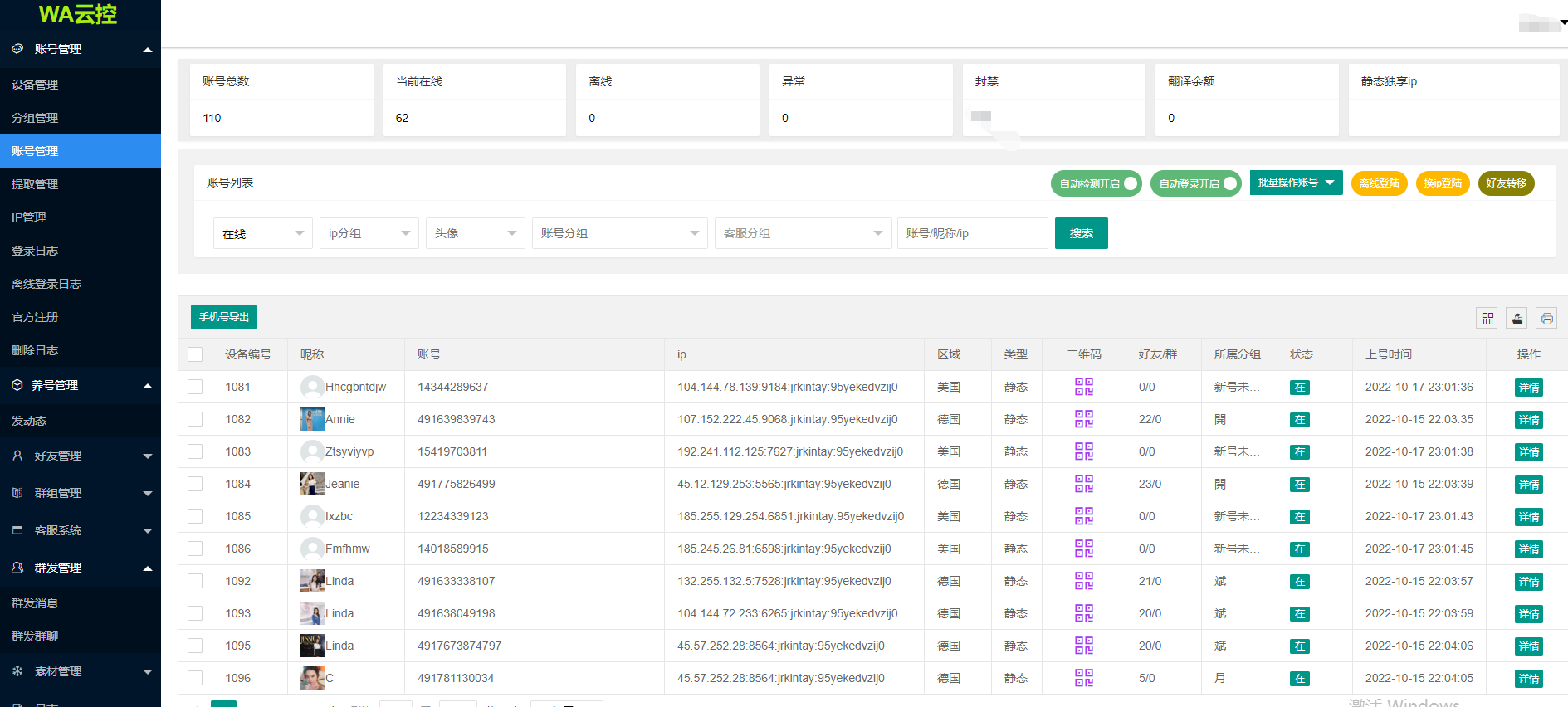Viewport: 1568px width, 707px height.
Task: Tick checkbox for device 1086
Action: pyautogui.click(x=195, y=549)
